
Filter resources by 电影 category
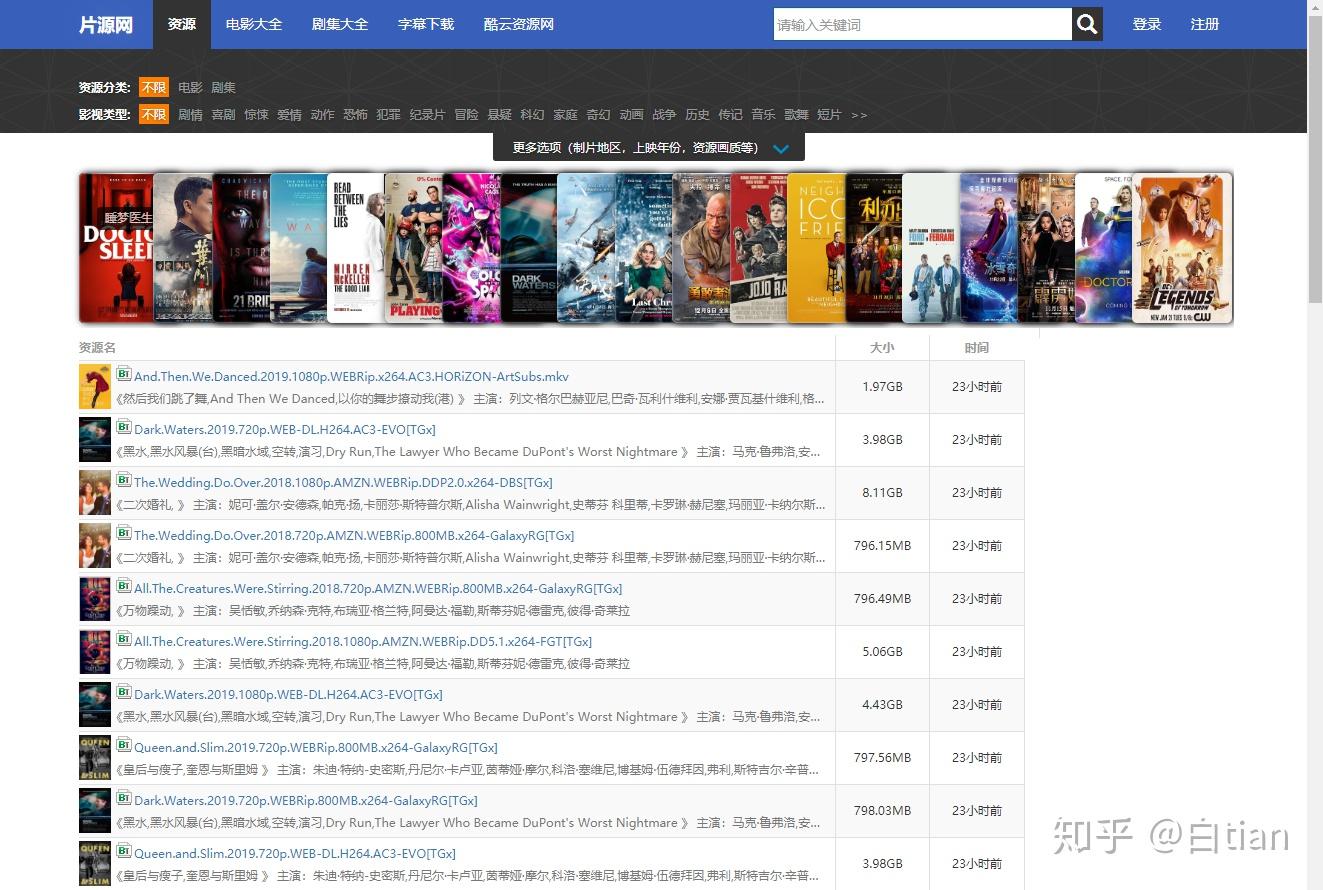(x=190, y=88)
